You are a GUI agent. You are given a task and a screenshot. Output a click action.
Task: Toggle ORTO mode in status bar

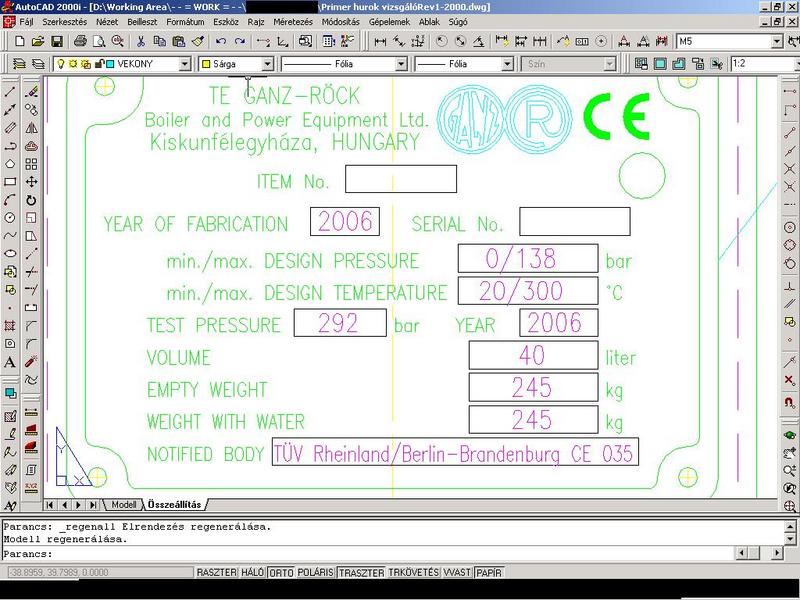click(x=281, y=572)
